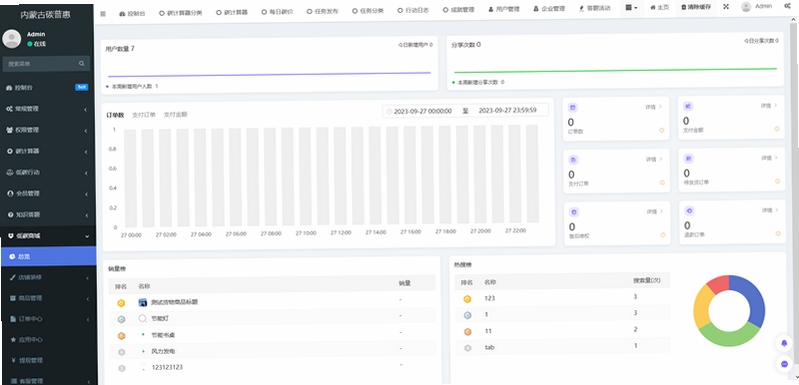Viewport: 799px width, 385px height.
Task: Open the grid dropdown in top bar
Action: (631, 8)
